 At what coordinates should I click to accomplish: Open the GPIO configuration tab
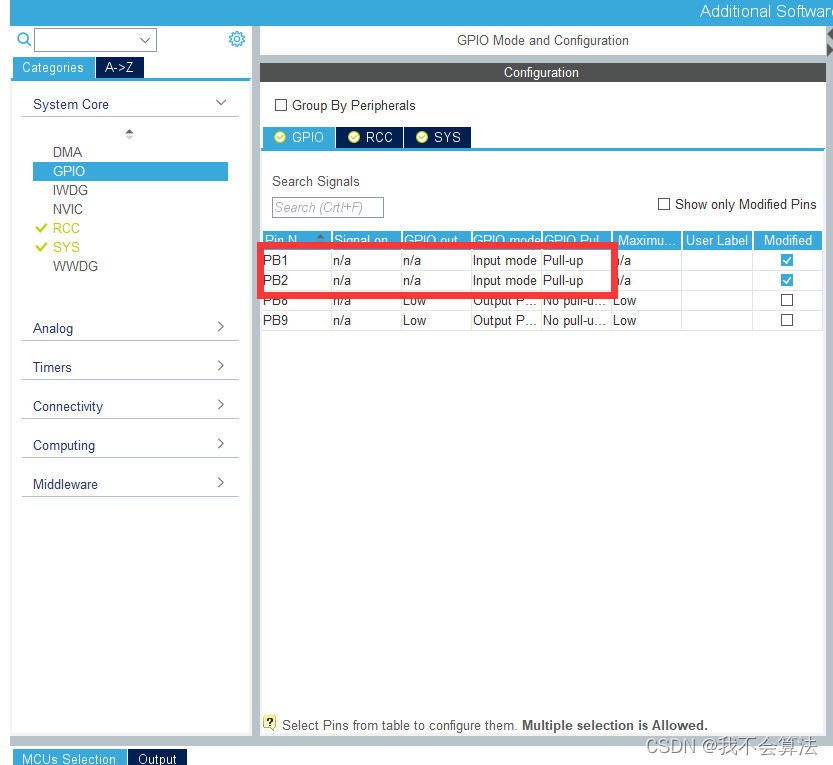point(299,138)
